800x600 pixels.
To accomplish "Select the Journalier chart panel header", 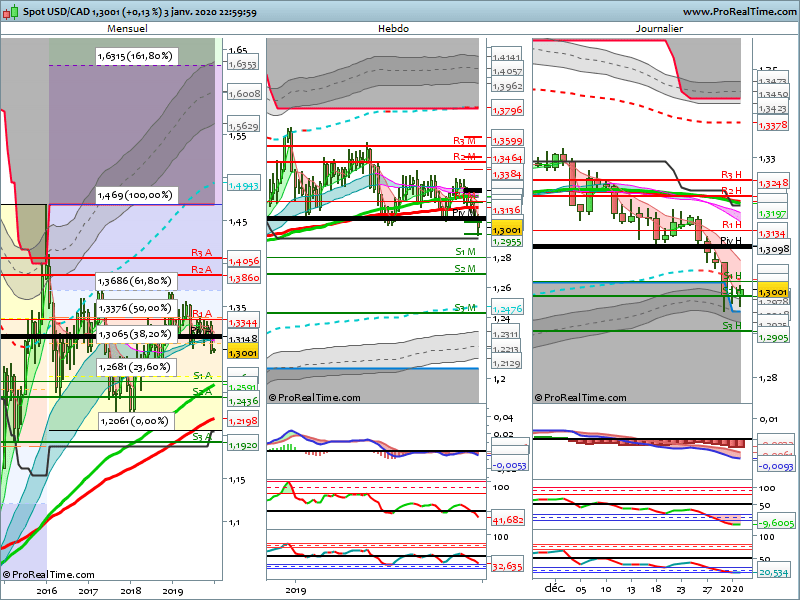I will click(659, 29).
